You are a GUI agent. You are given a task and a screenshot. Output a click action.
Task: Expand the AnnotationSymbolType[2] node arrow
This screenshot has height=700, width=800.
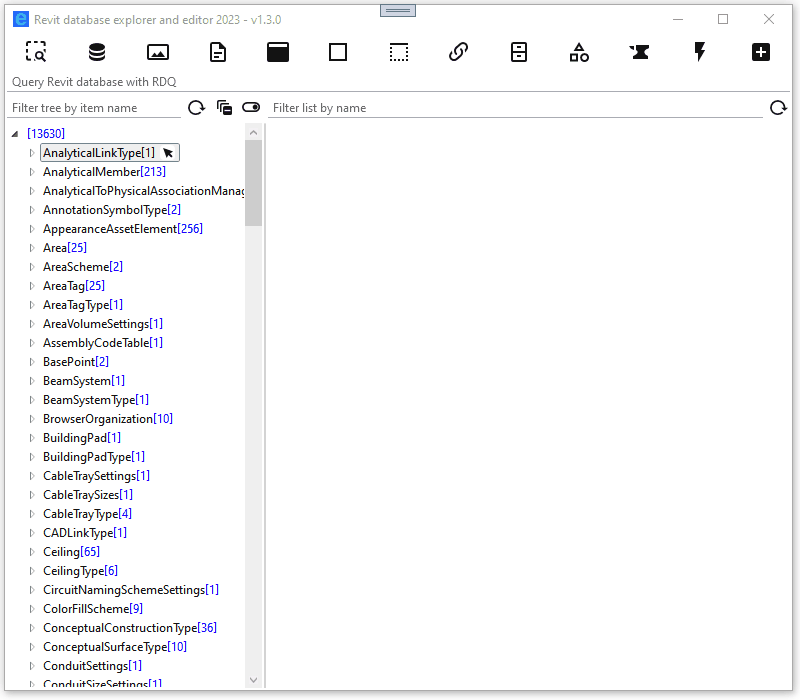[32, 210]
